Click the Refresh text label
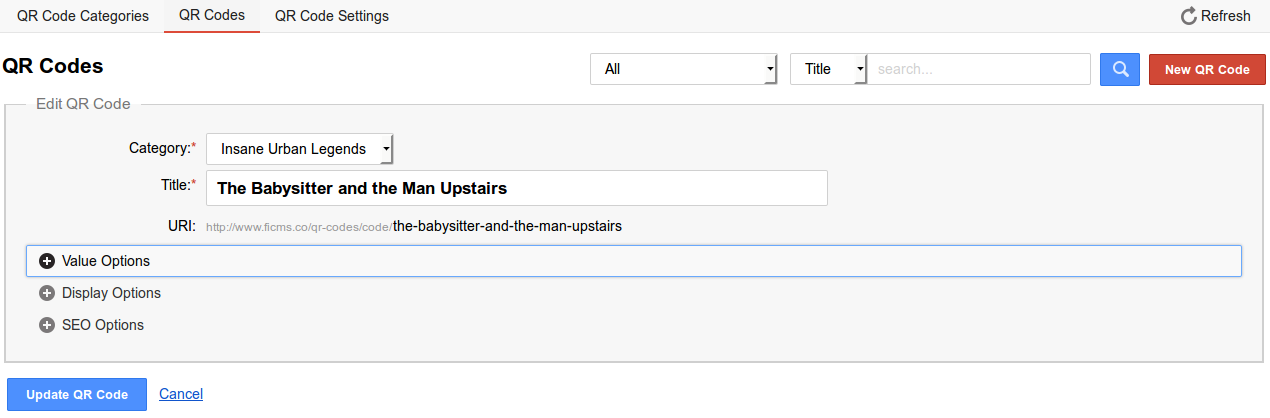The height and width of the screenshot is (418, 1270). coord(1226,16)
